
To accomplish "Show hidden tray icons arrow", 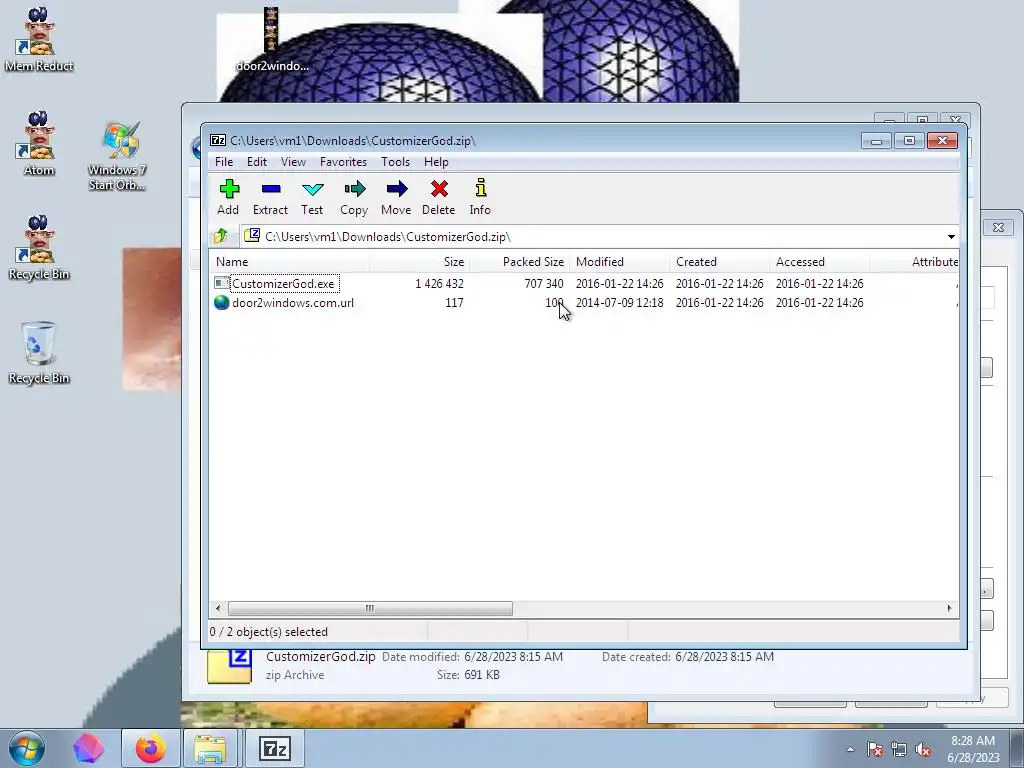I will click(x=850, y=750).
